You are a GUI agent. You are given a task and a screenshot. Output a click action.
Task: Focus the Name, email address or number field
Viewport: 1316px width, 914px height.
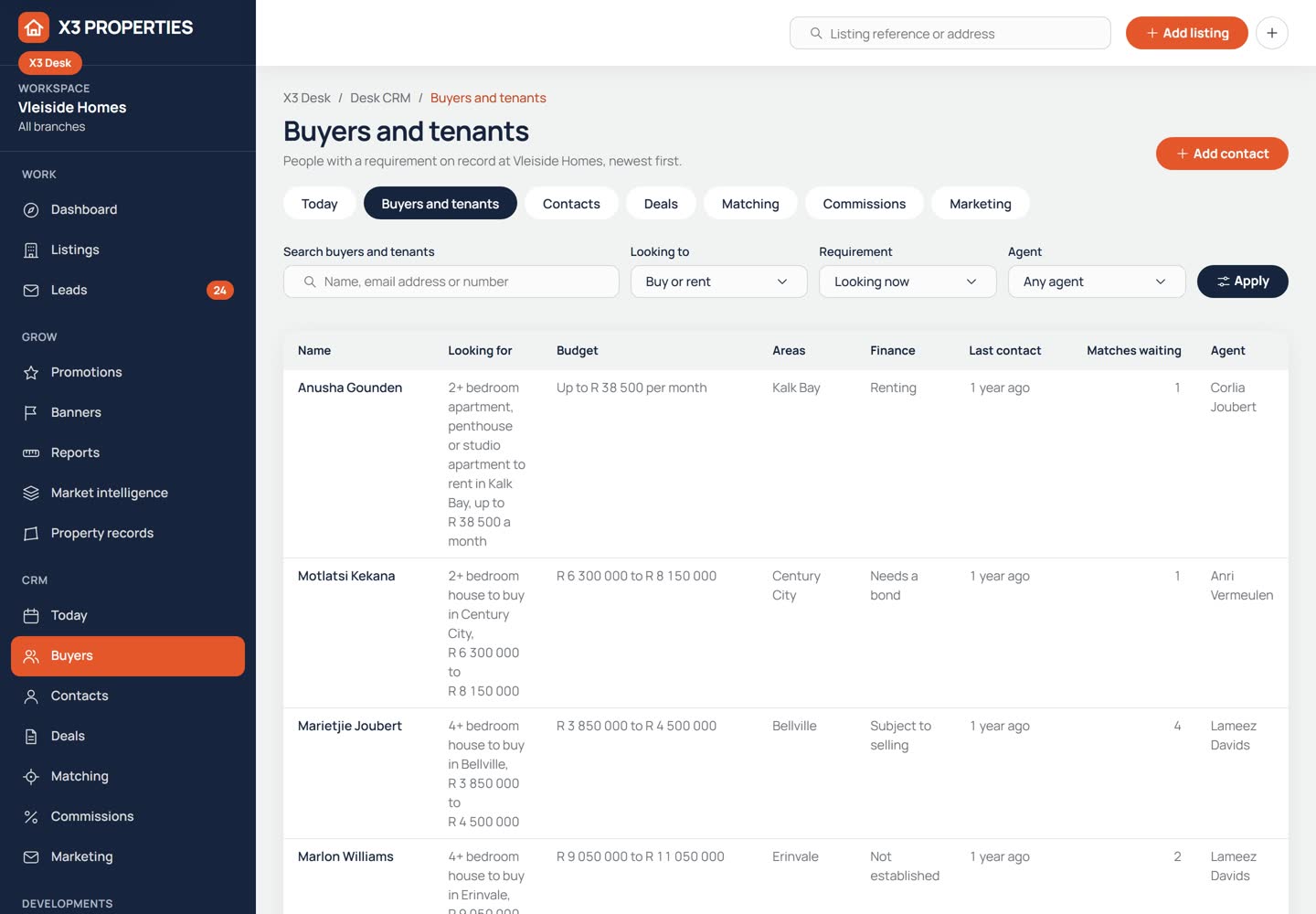451,282
